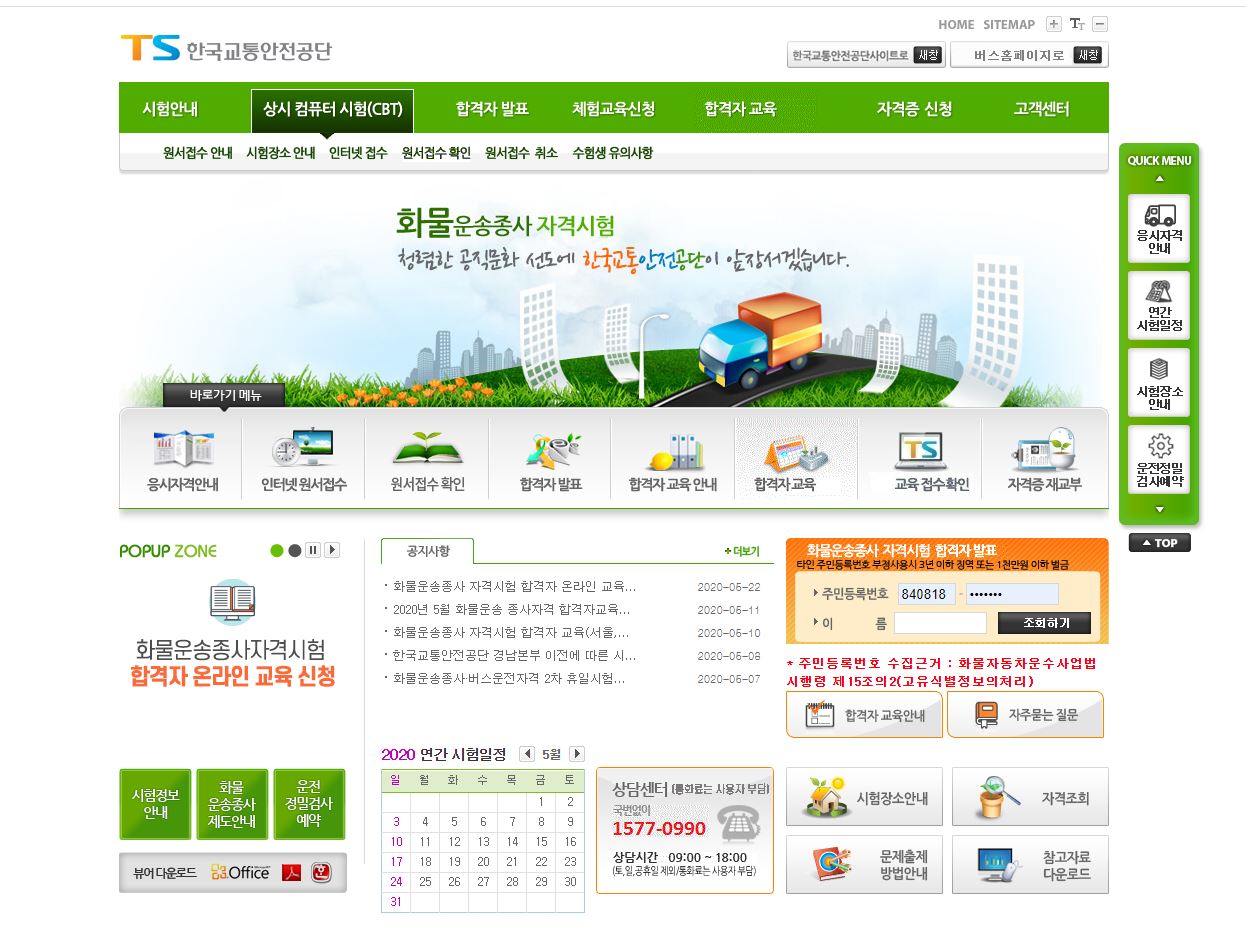Go to next month in 시험일정

tap(576, 754)
